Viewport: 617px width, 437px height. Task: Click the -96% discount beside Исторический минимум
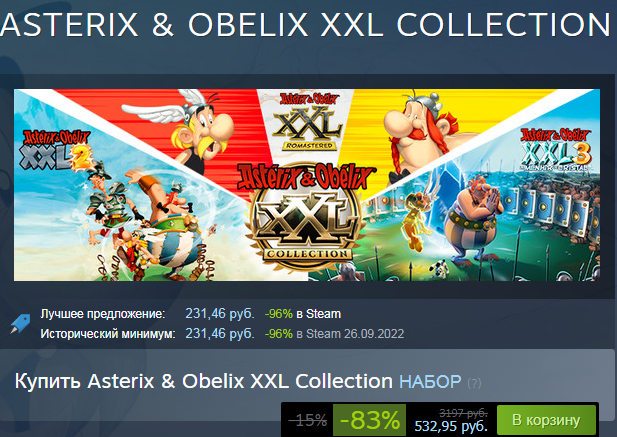(279, 334)
